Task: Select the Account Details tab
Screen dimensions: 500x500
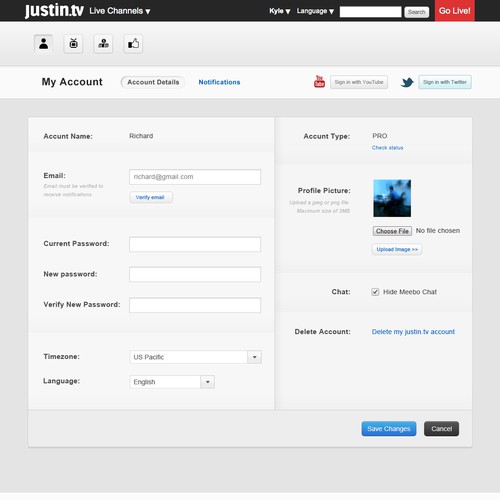Action: click(x=153, y=82)
